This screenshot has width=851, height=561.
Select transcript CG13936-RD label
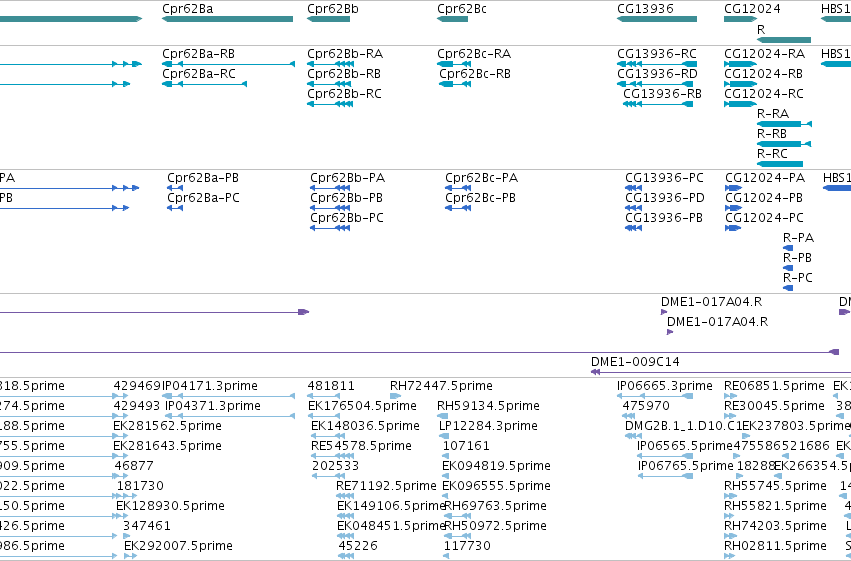pyautogui.click(x=657, y=74)
